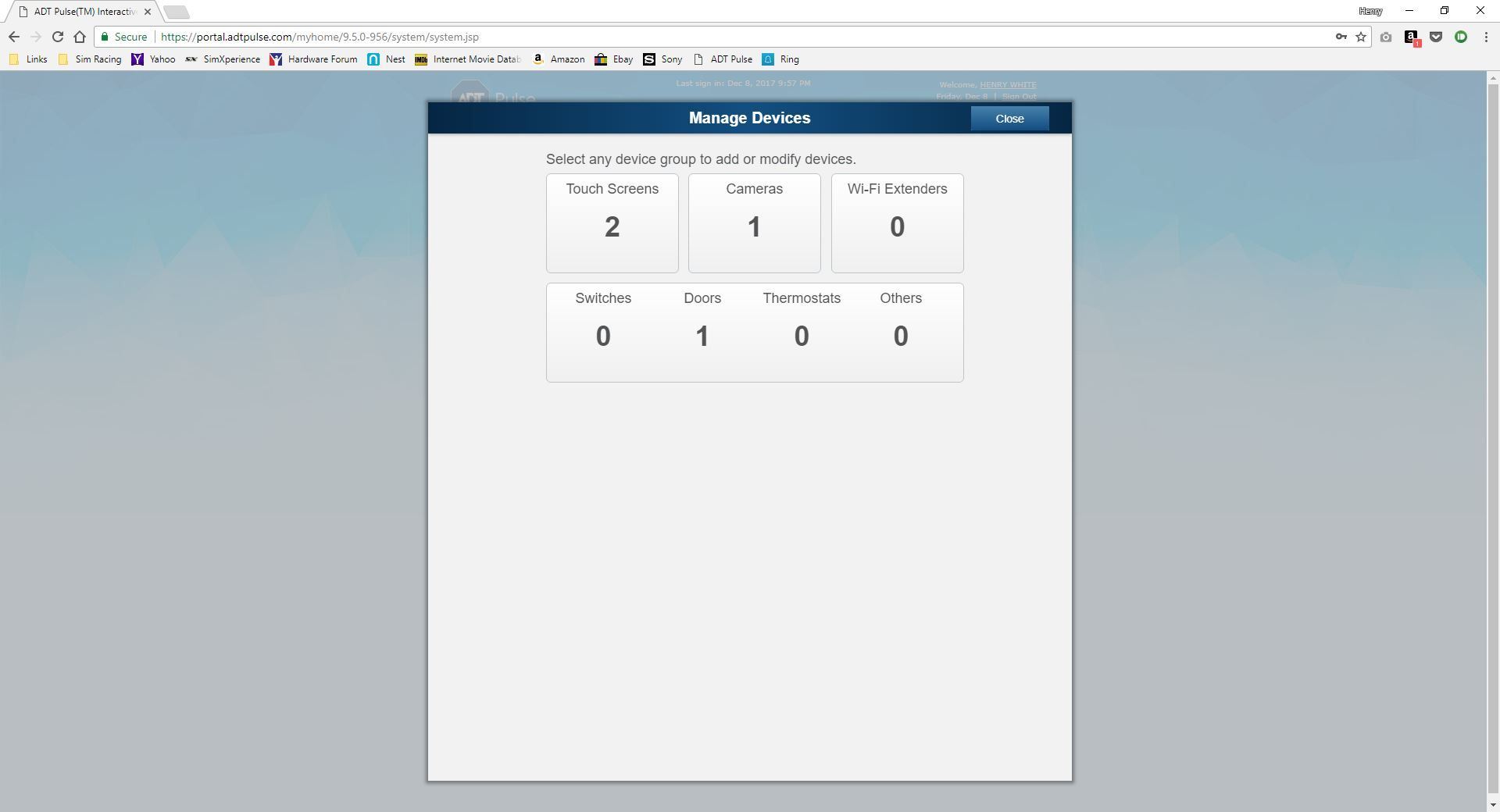The height and width of the screenshot is (812, 1500).
Task: Select the Cameras device group
Action: click(753, 223)
